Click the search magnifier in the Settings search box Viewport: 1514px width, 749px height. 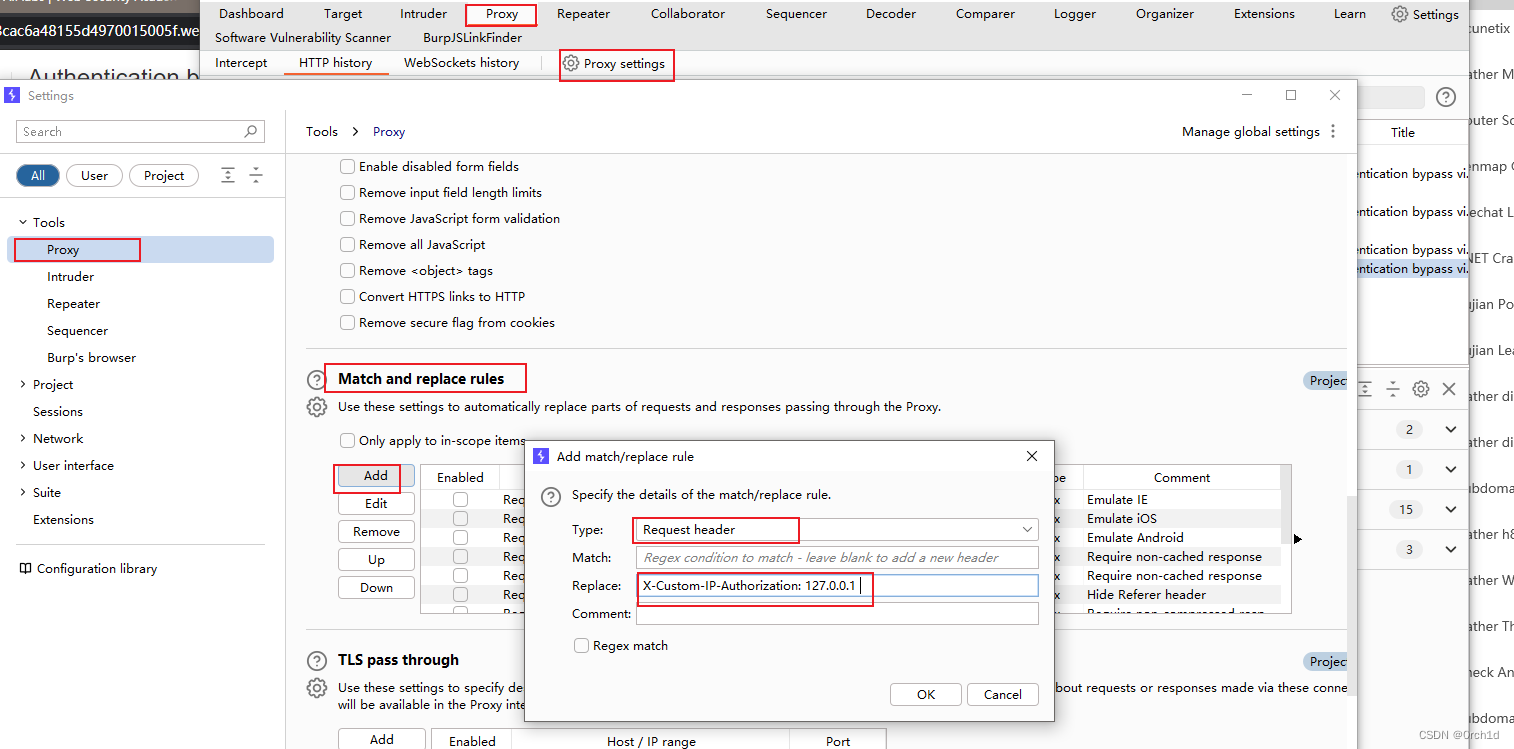click(251, 131)
